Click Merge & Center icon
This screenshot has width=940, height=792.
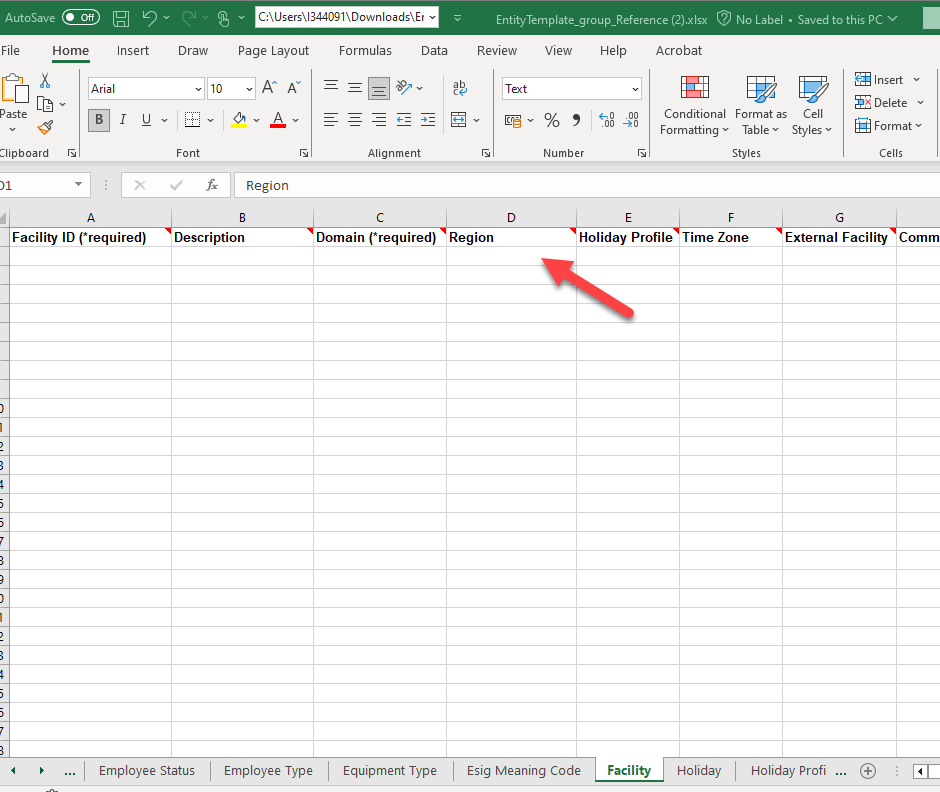[459, 120]
